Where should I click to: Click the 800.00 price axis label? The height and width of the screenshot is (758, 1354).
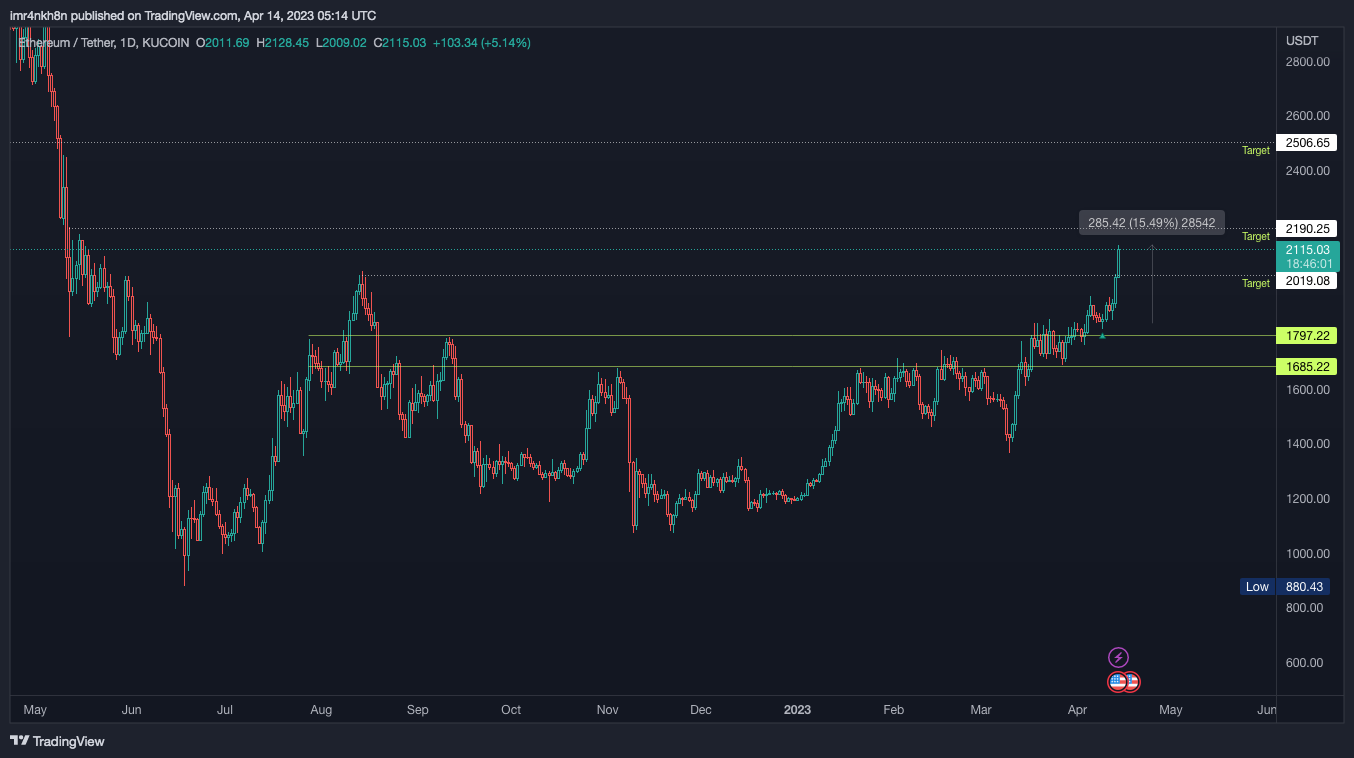pos(1307,608)
